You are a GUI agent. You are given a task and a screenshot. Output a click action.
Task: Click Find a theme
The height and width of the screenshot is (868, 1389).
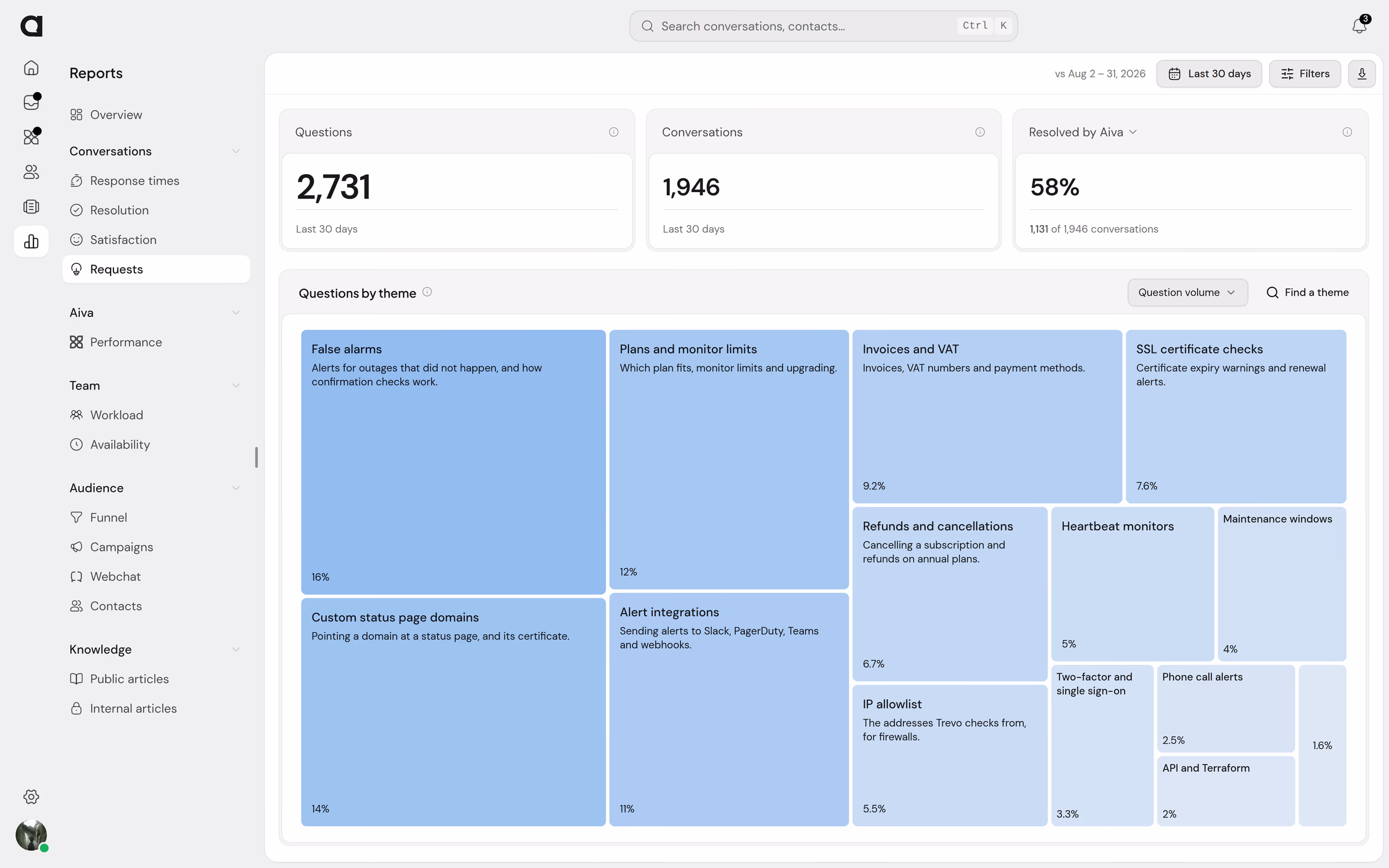1307,292
